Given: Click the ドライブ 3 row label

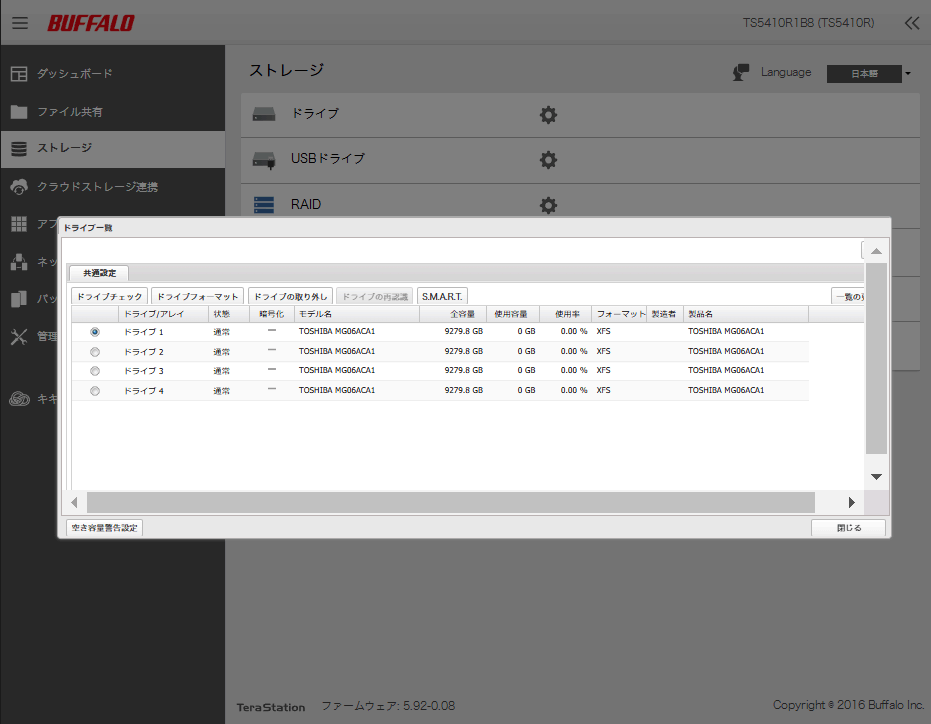Looking at the screenshot, I should click(144, 371).
